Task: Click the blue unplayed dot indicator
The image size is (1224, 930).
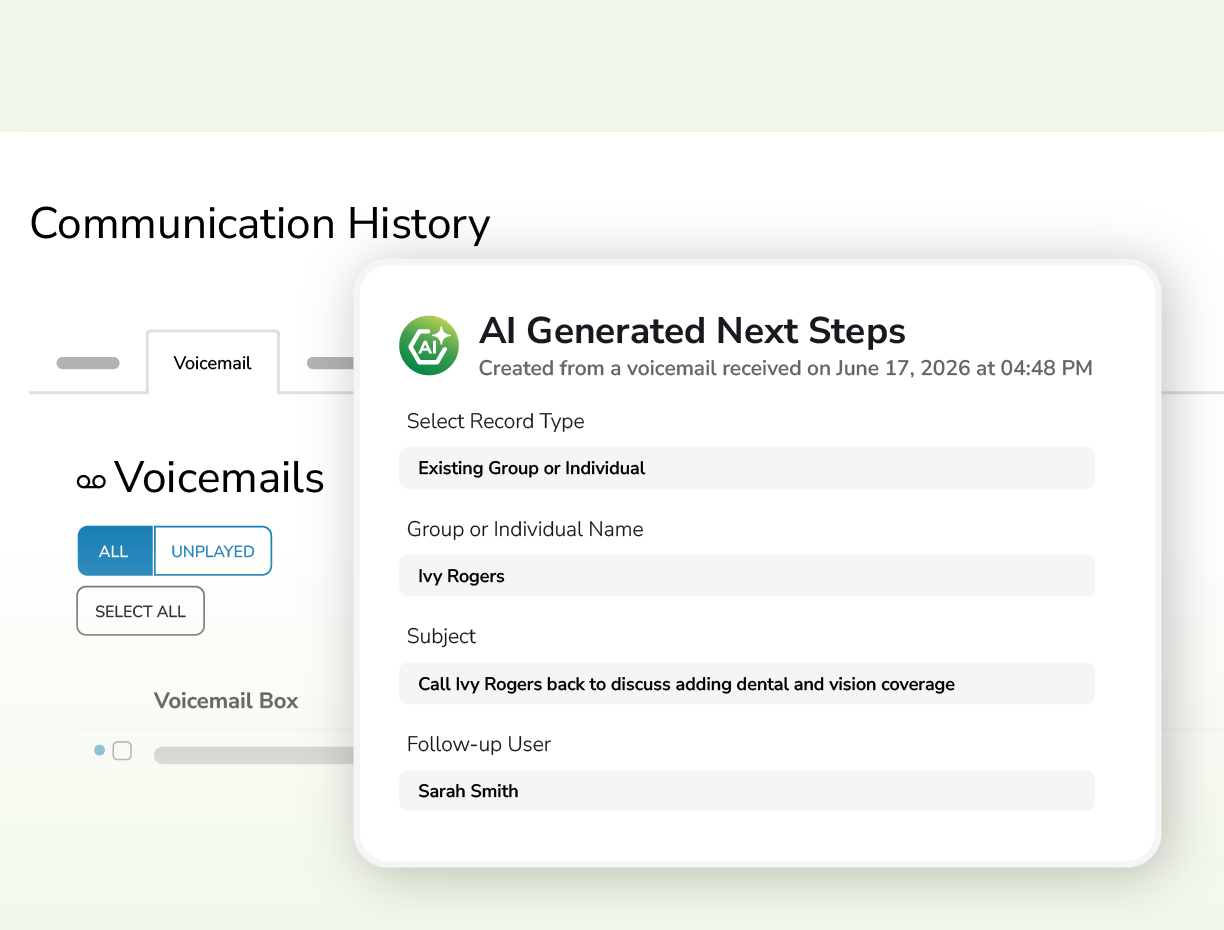Action: click(99, 750)
